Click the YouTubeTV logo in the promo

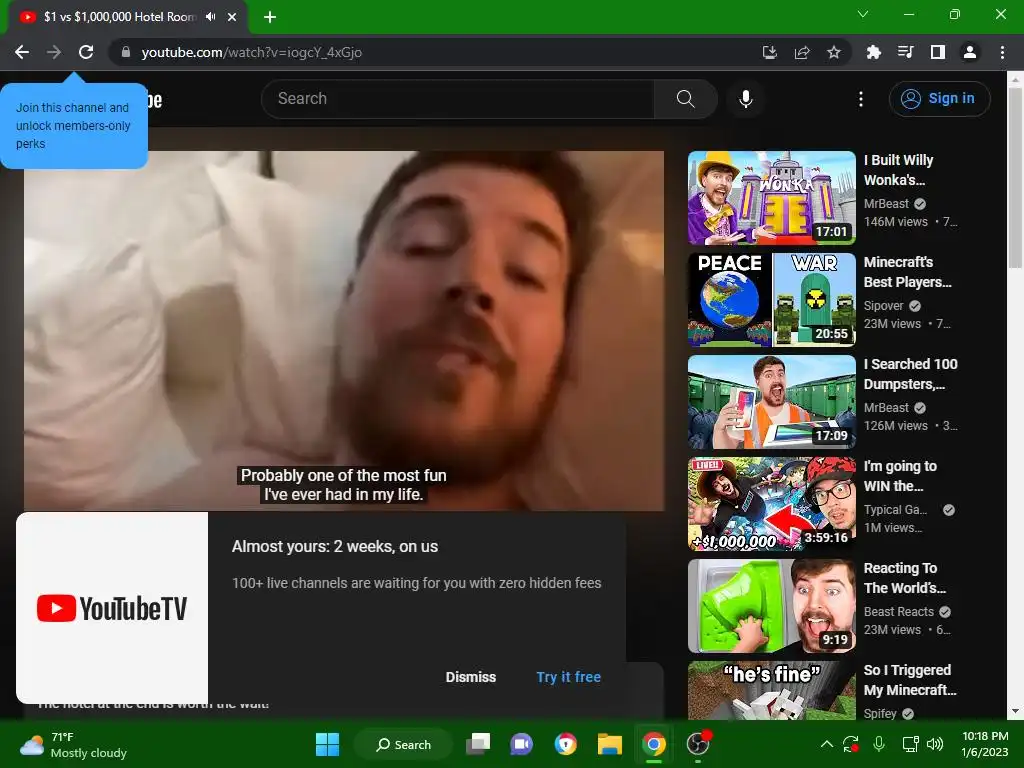click(x=112, y=608)
